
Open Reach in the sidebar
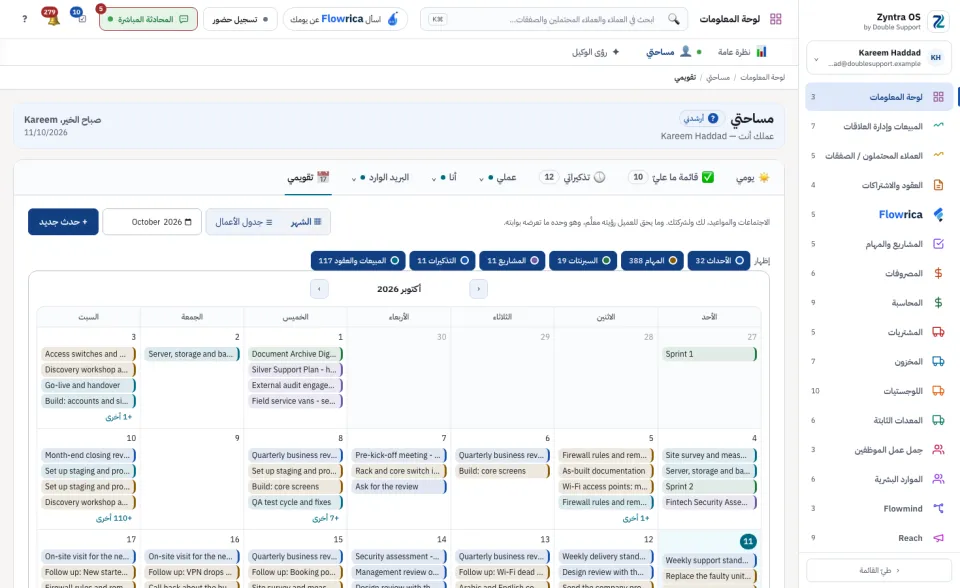[x=879, y=538]
